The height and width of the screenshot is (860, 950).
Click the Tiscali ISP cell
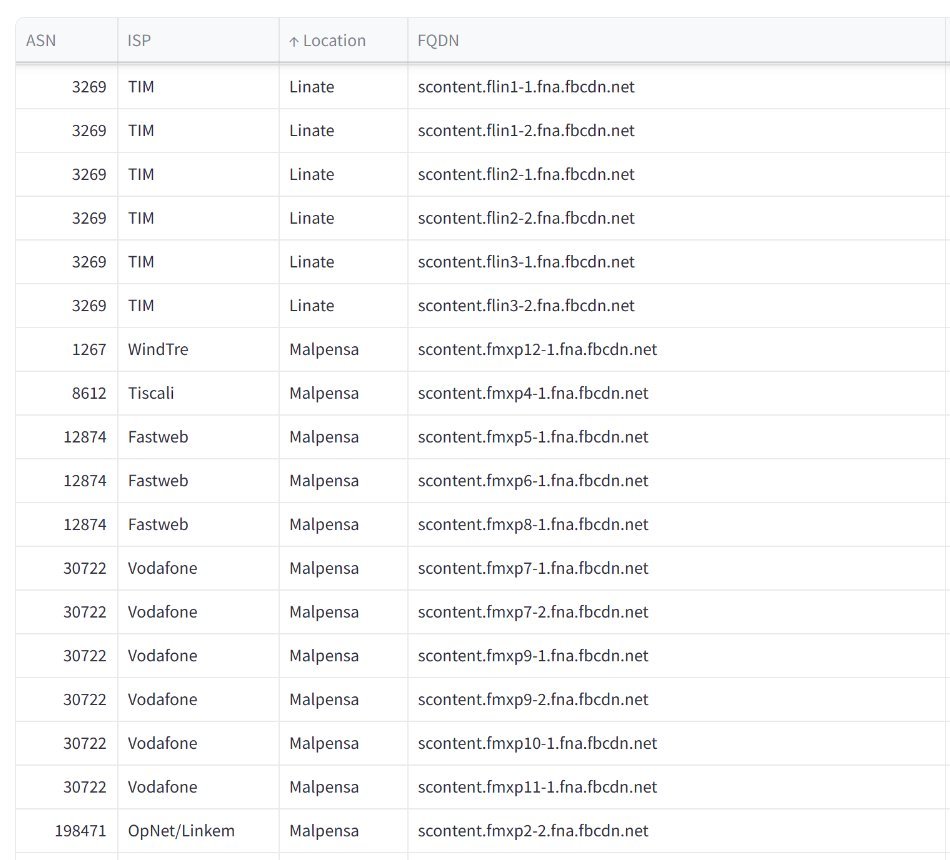(x=151, y=393)
